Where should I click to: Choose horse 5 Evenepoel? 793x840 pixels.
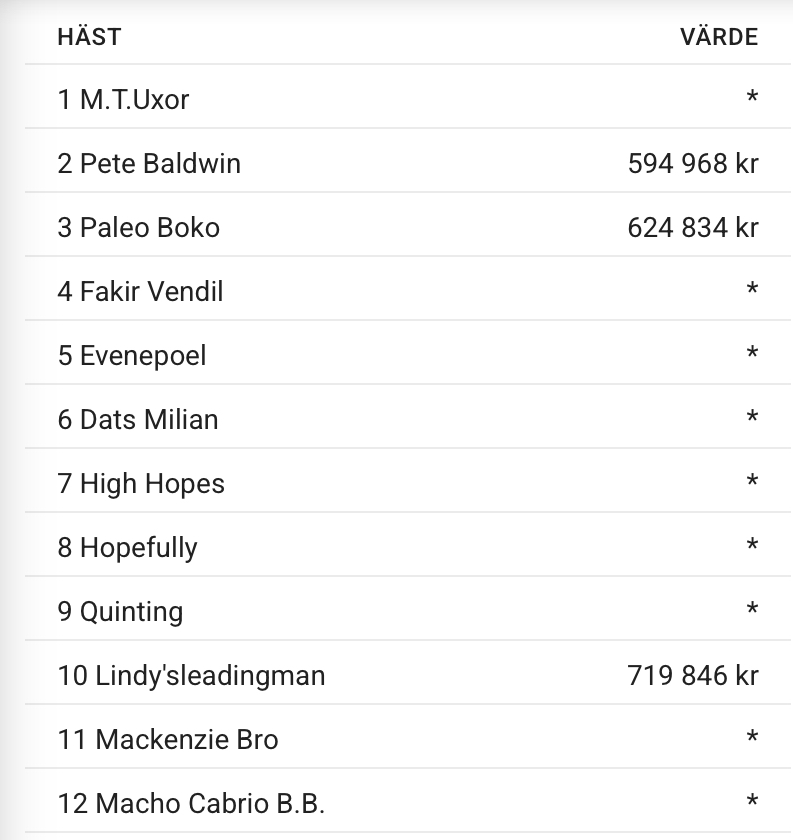132,355
